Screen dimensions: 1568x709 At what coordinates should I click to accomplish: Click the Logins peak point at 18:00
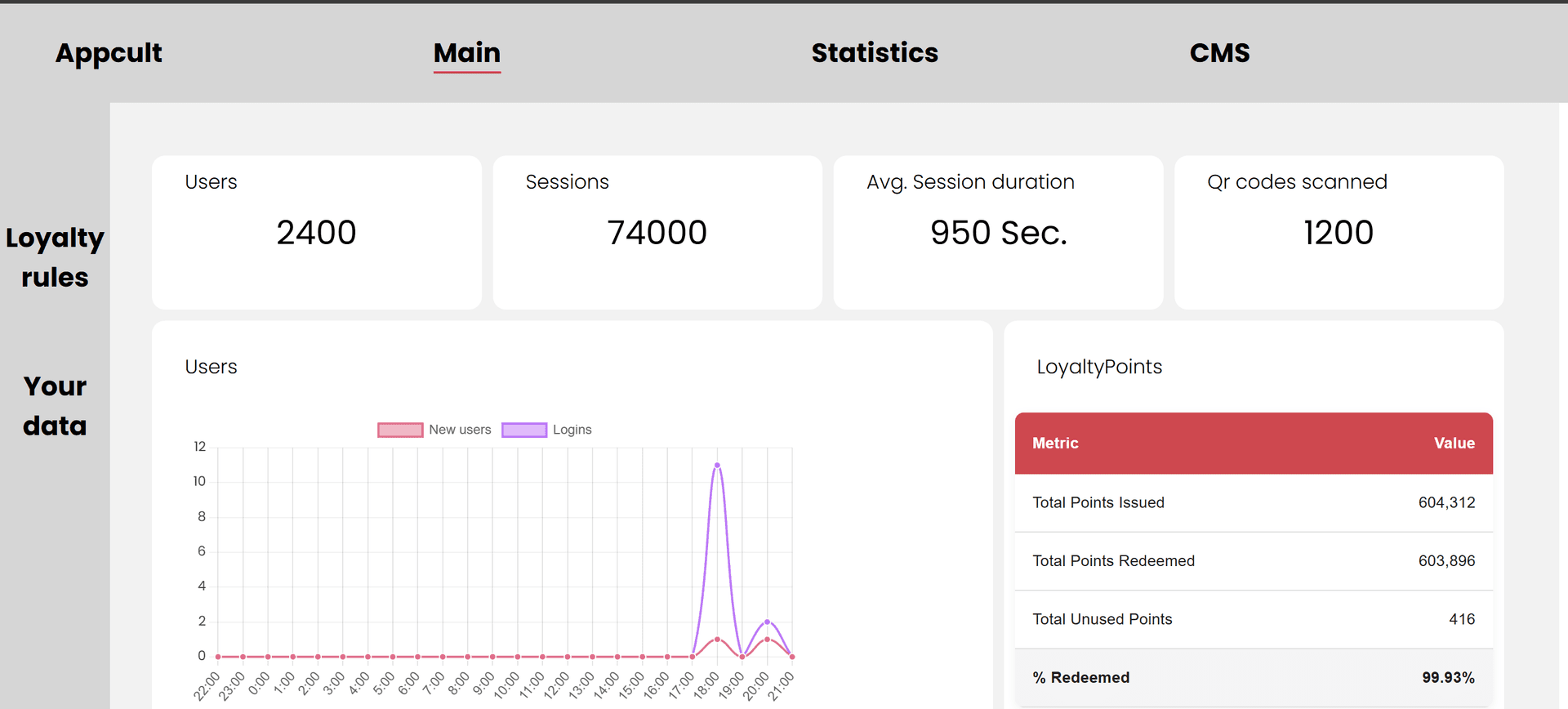pos(717,466)
